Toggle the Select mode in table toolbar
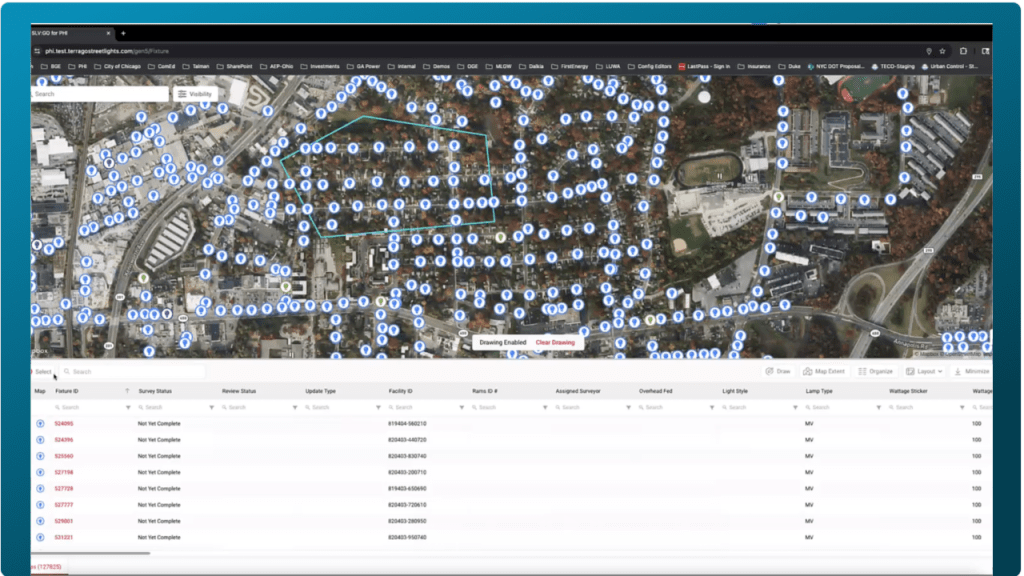 tap(43, 371)
